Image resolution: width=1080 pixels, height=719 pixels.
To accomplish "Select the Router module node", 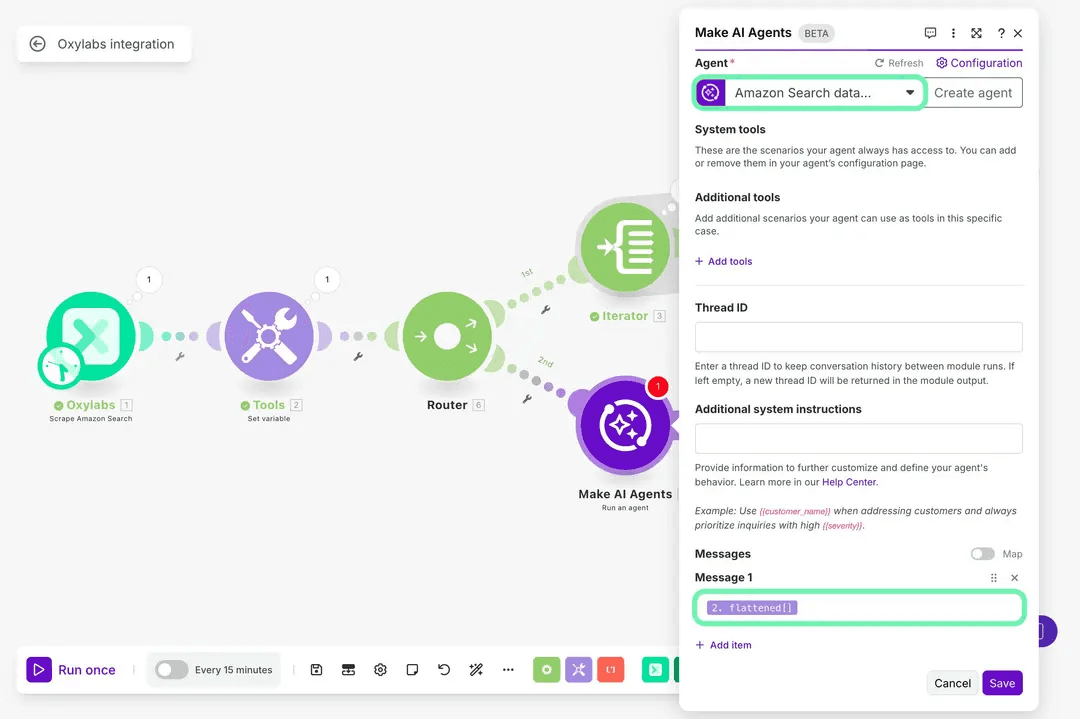I will [x=447, y=337].
